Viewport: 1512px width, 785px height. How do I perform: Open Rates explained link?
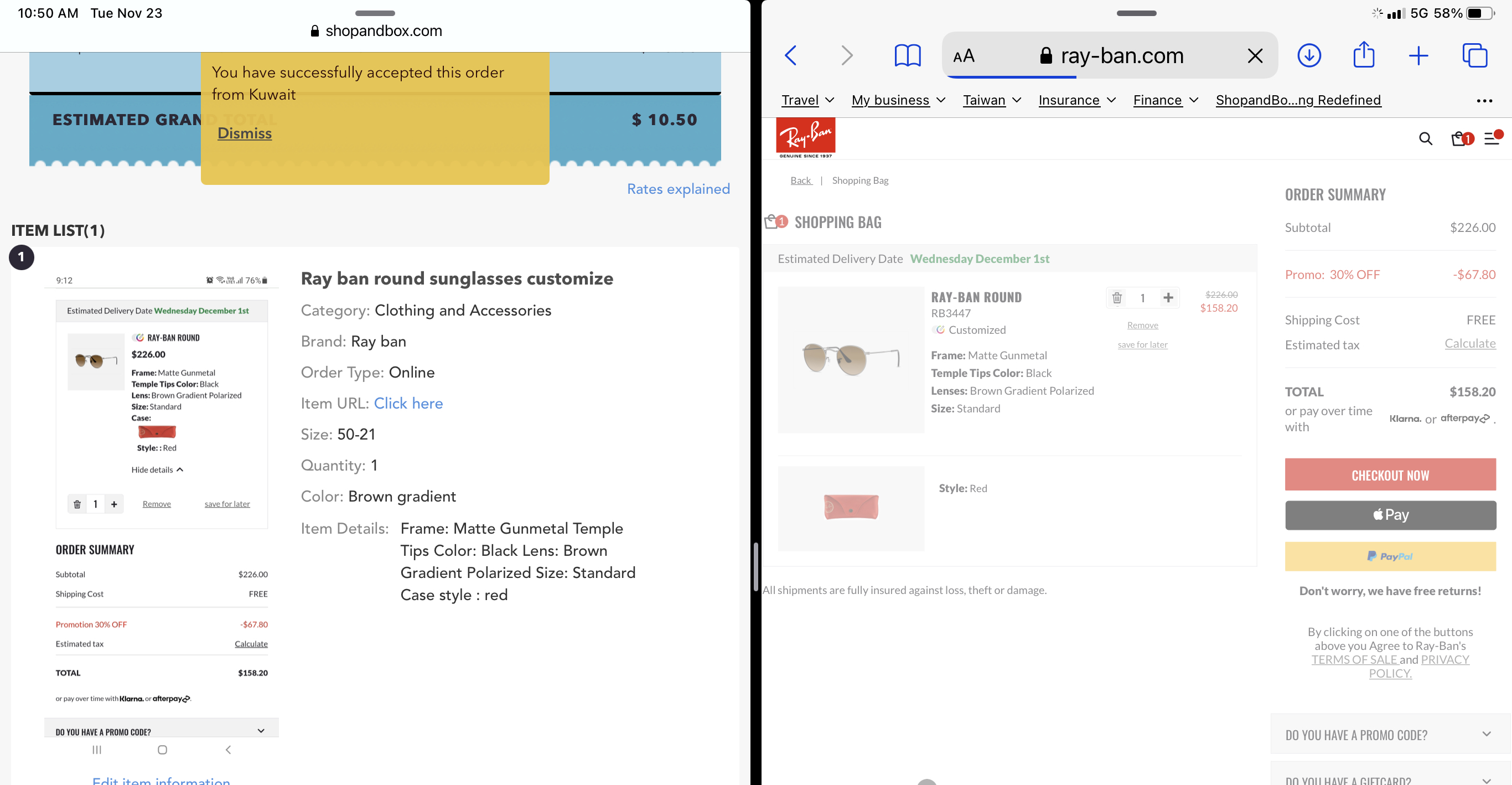678,189
